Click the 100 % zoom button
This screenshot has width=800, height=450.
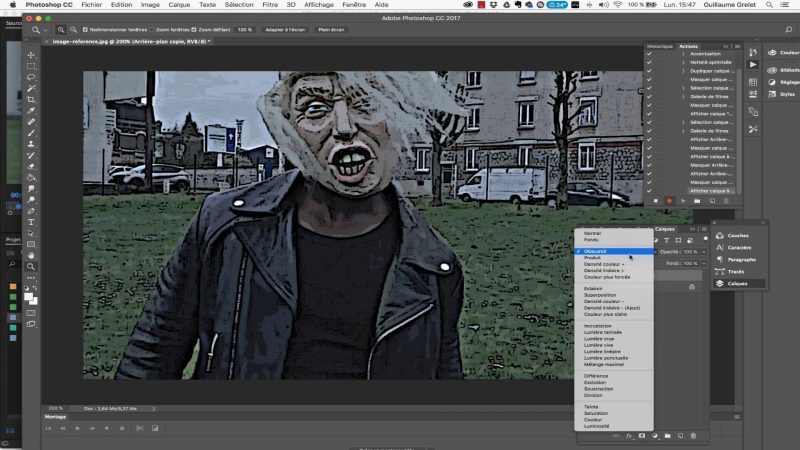(x=244, y=30)
